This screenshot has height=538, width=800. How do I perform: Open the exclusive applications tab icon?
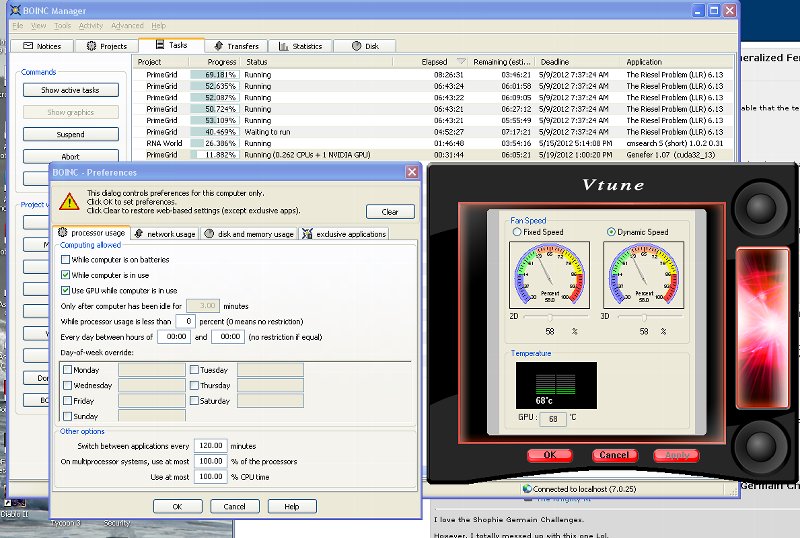coord(307,234)
